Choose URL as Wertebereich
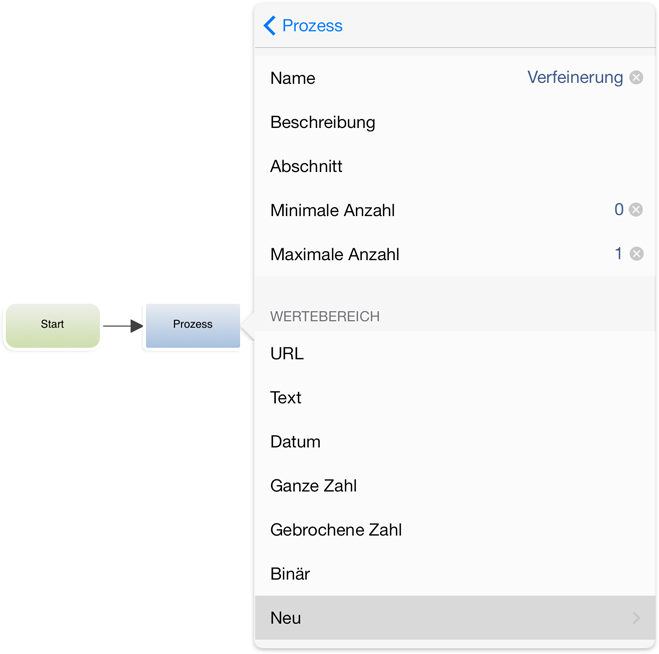 455,353
